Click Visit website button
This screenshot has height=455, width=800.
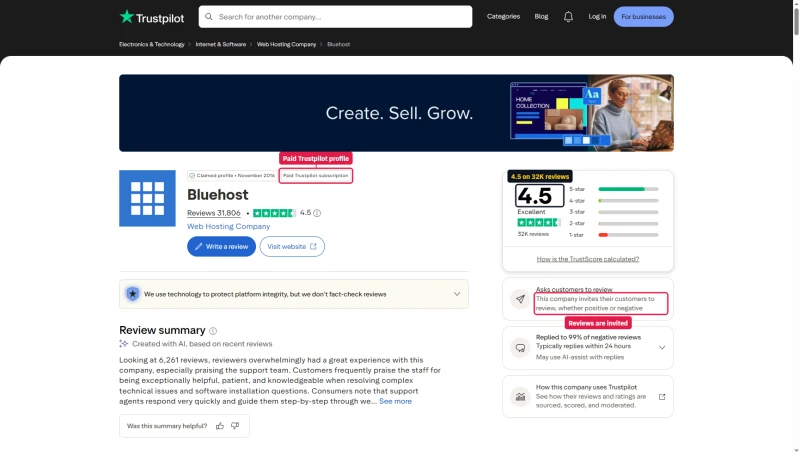[292, 247]
